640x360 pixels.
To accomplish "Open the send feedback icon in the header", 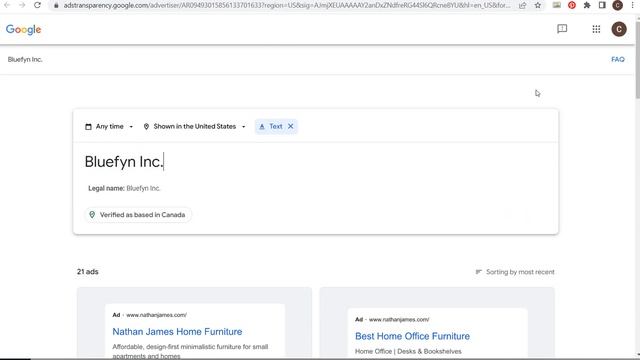I will pos(562,29).
